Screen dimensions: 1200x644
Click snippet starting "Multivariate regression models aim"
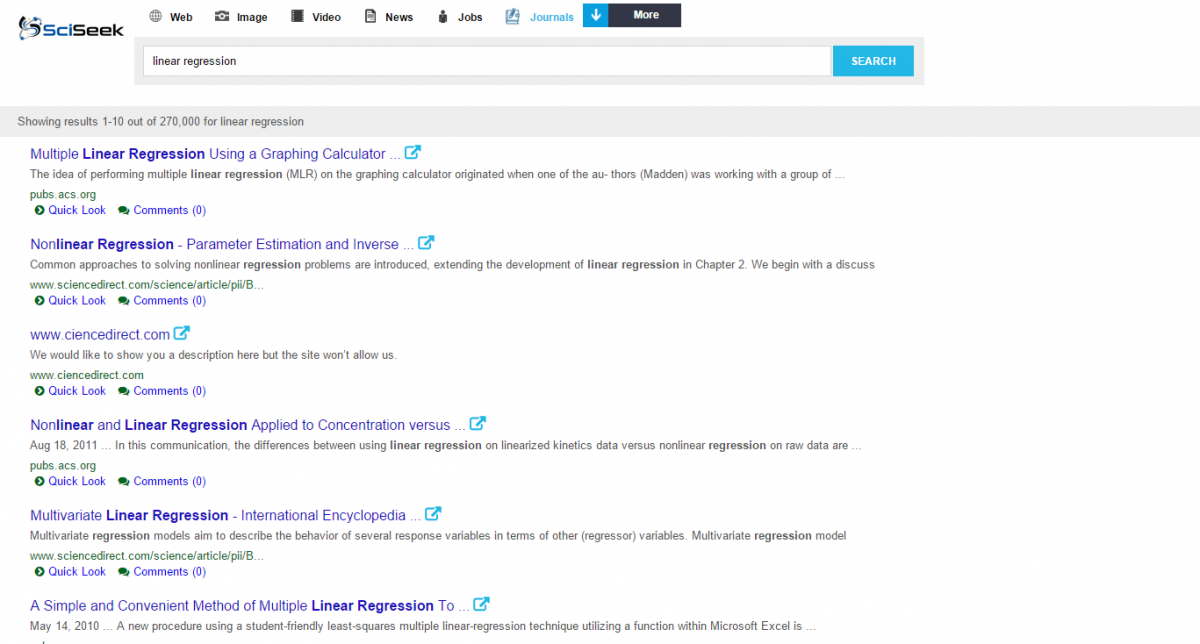coord(438,536)
